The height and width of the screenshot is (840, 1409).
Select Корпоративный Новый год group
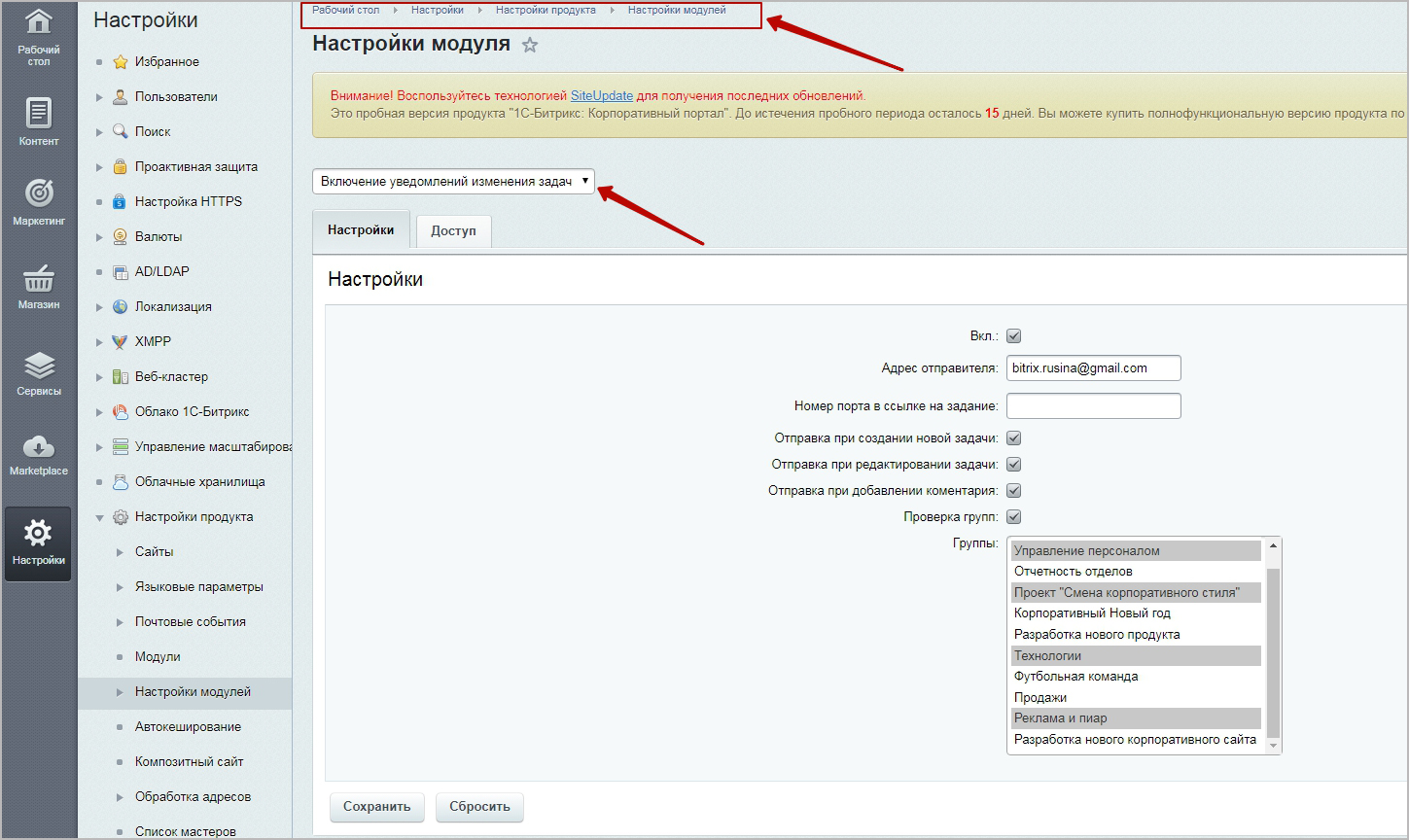[x=1136, y=613]
